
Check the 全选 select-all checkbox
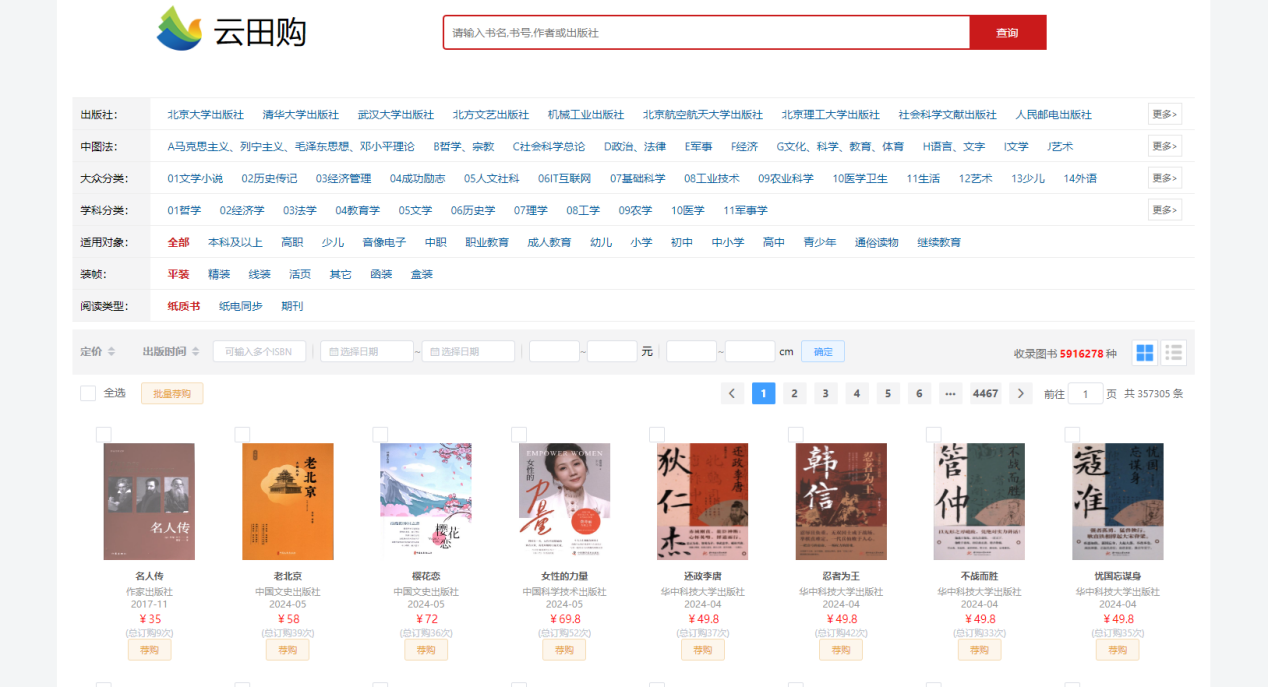[88, 394]
